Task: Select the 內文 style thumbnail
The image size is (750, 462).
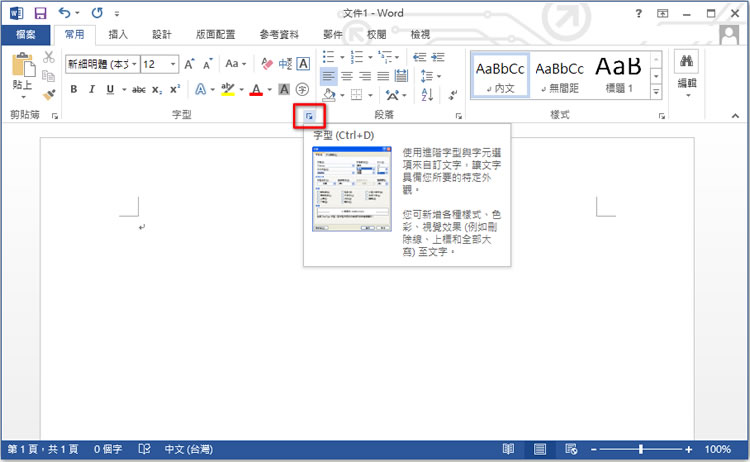Action: pyautogui.click(x=500, y=76)
